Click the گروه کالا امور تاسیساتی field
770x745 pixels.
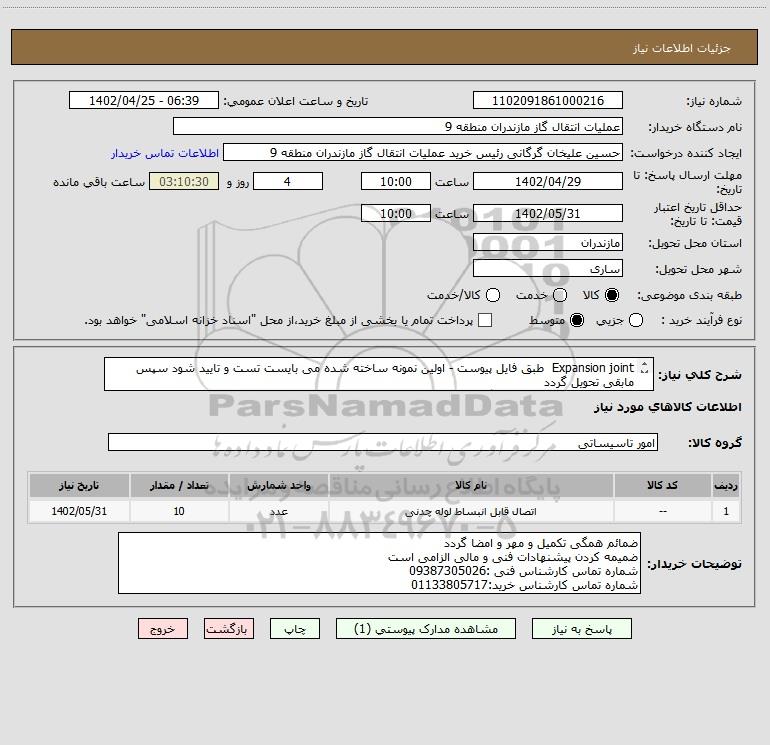(x=383, y=442)
